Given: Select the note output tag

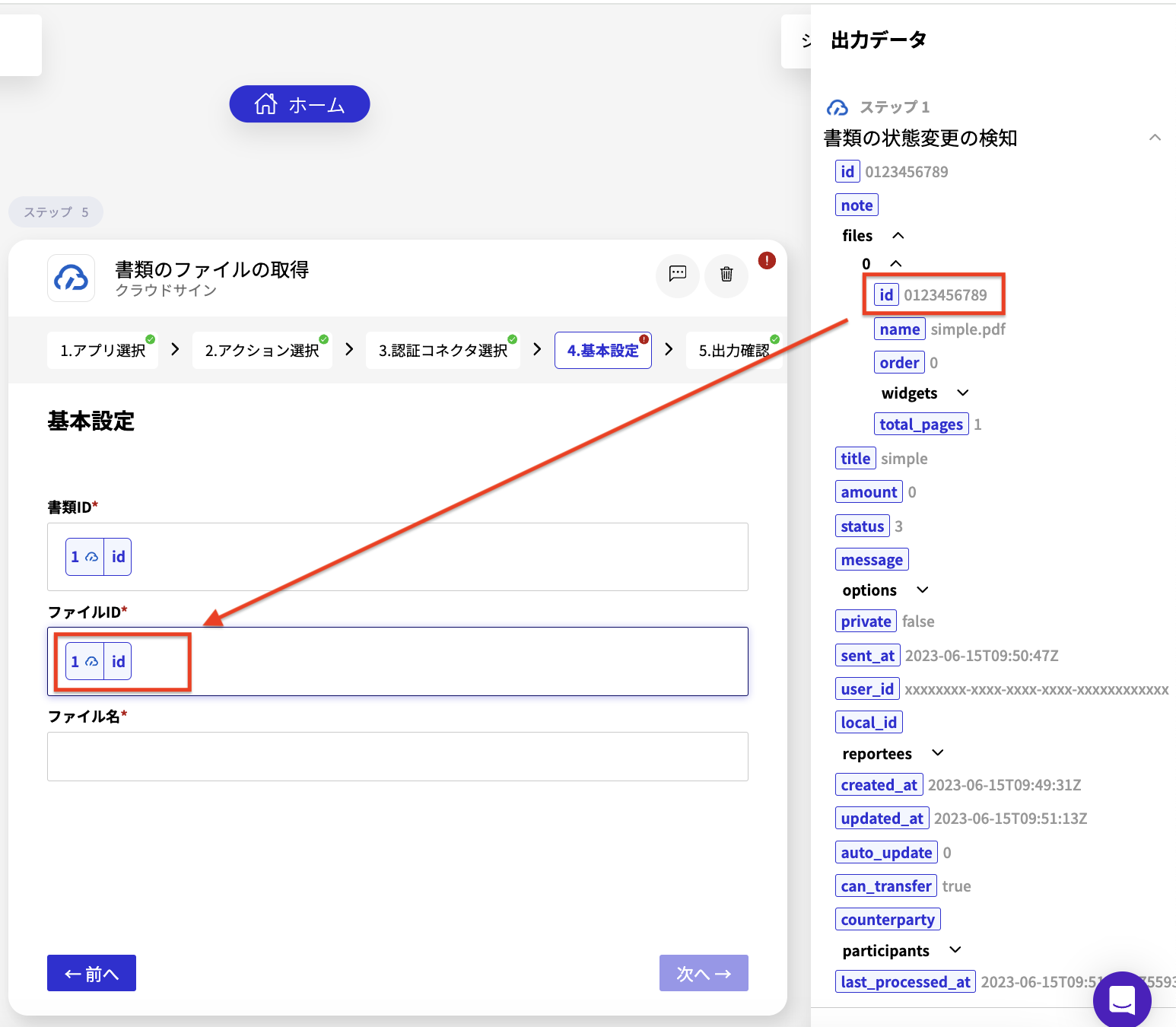Looking at the screenshot, I should coord(857,205).
